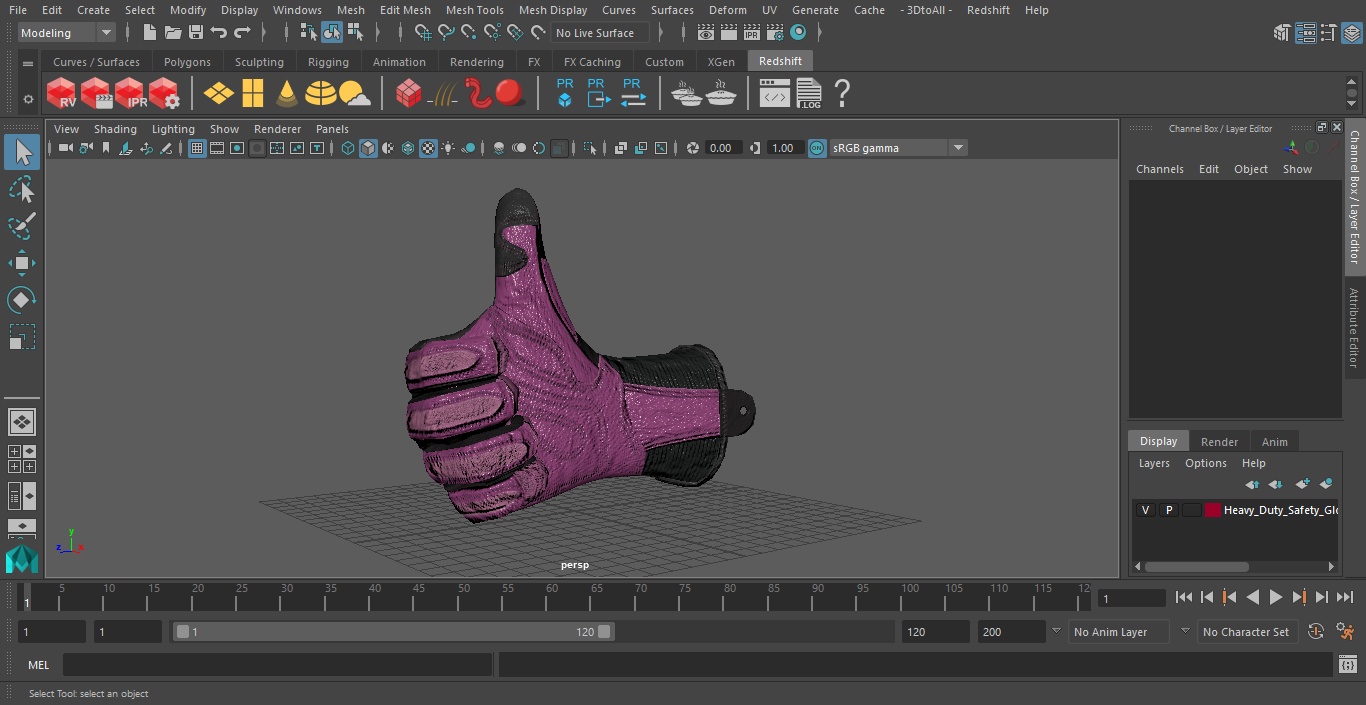Activate the Paint selection tool

point(22,226)
